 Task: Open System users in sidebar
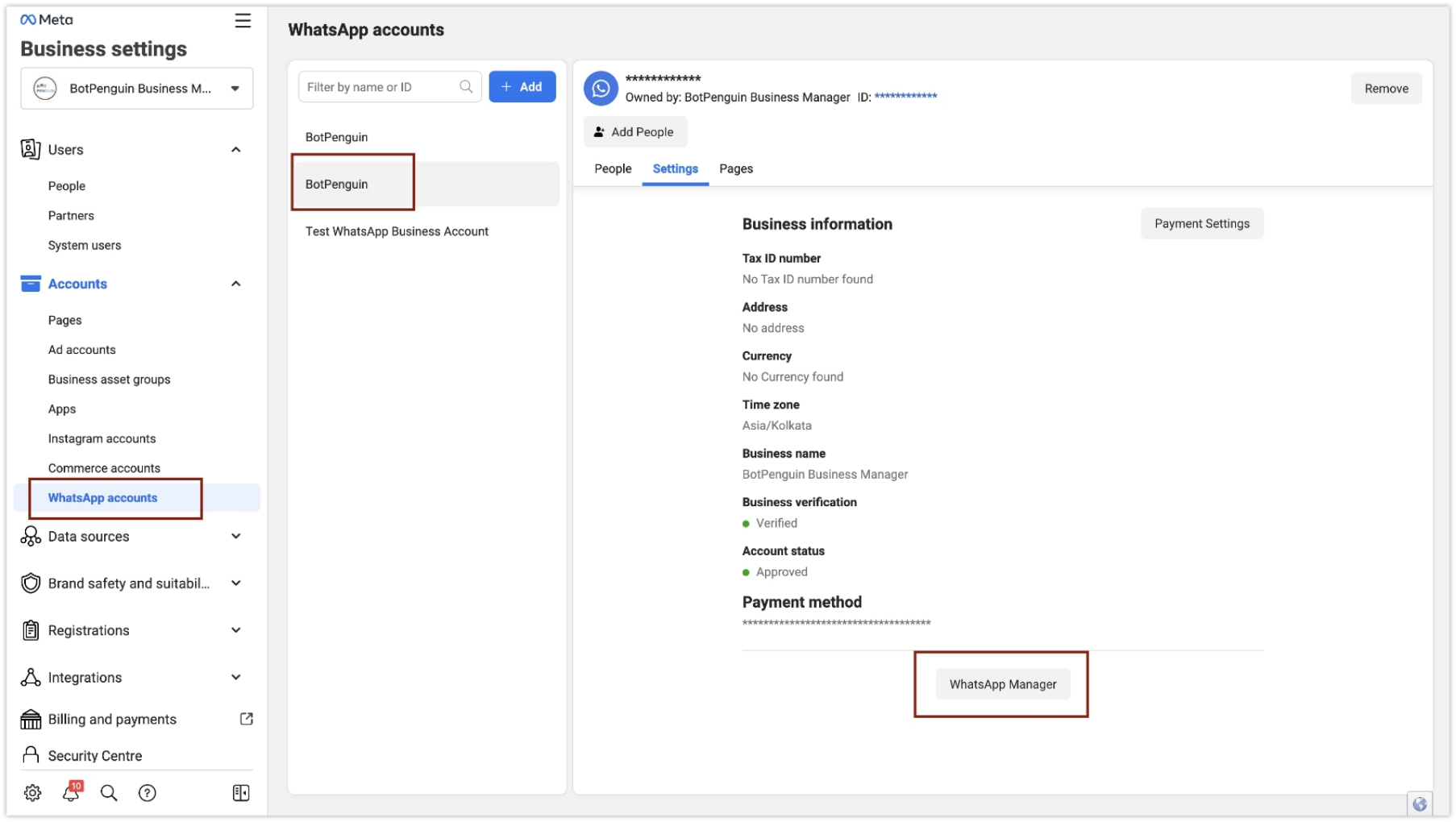tap(85, 246)
